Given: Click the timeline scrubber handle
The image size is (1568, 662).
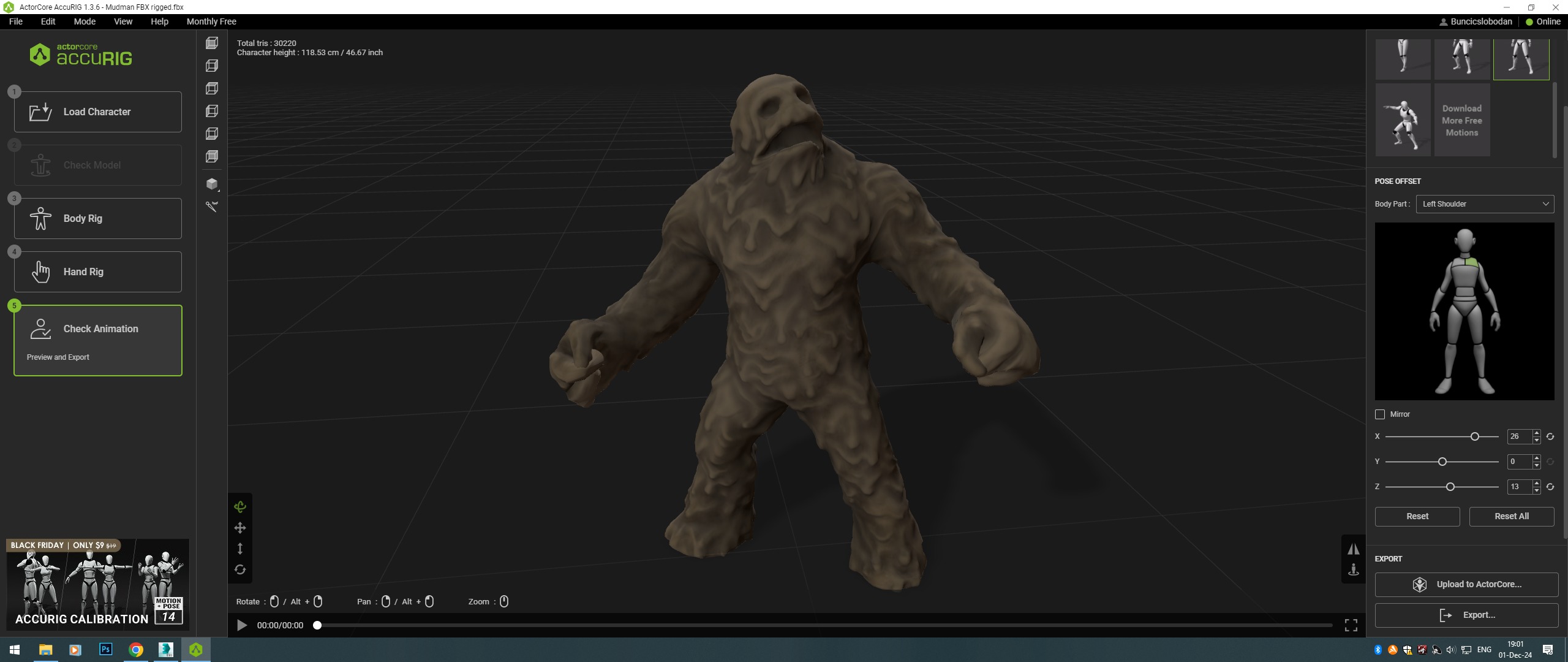Looking at the screenshot, I should coord(317,625).
